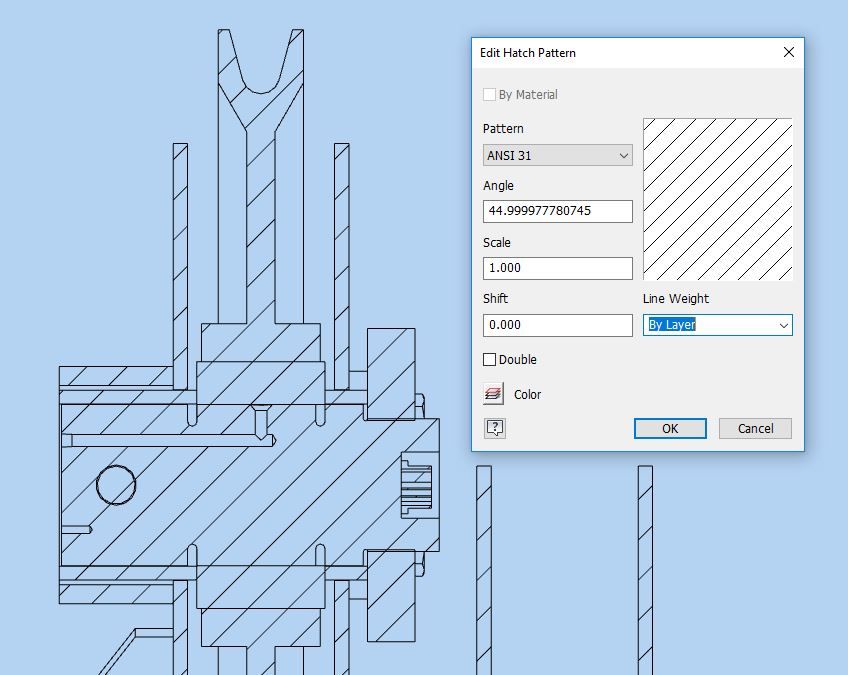This screenshot has height=675, width=848.
Task: Click the Color icon
Action: point(494,394)
